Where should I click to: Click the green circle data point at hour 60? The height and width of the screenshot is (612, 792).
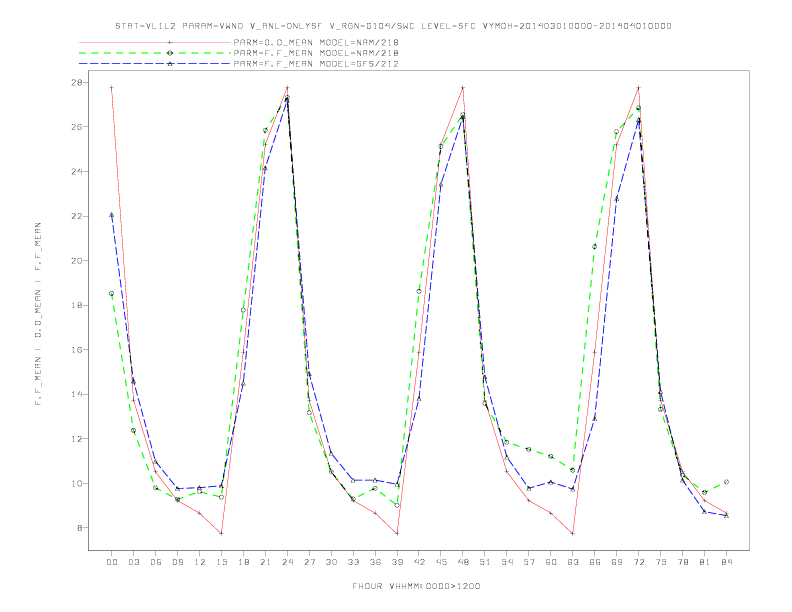pos(551,456)
